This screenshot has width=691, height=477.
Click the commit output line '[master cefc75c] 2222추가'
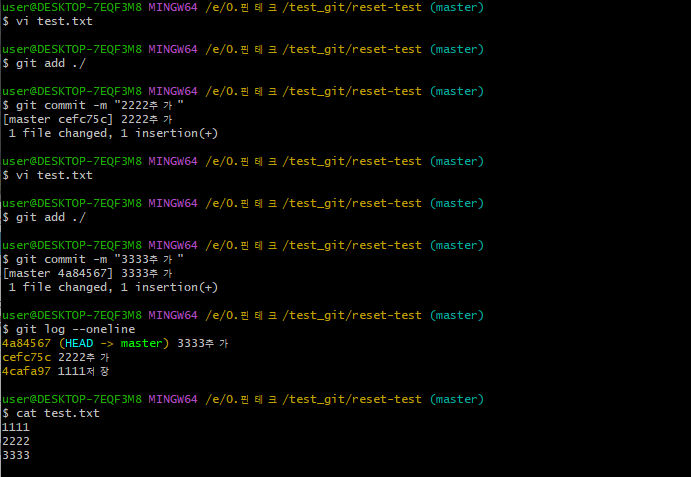(87, 119)
